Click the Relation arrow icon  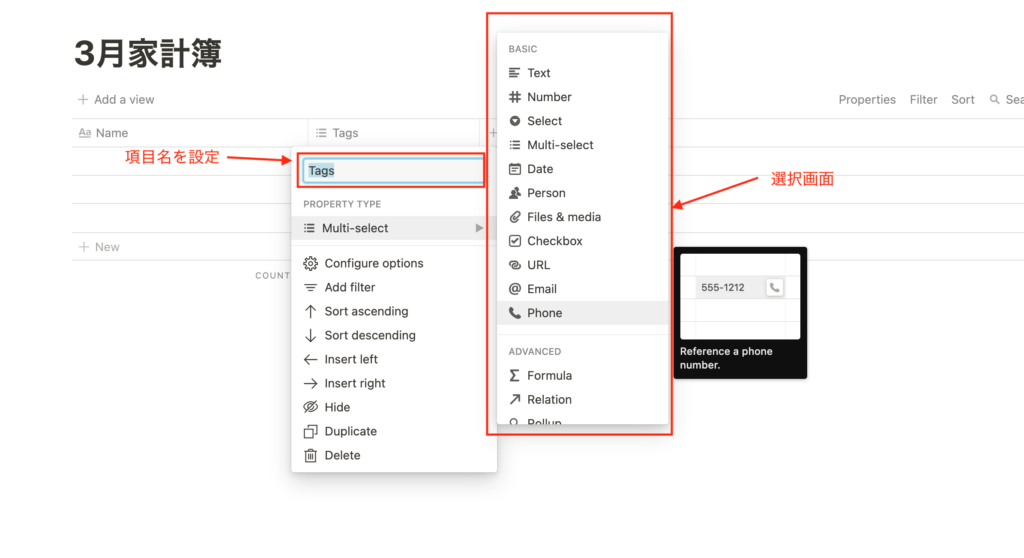(x=515, y=399)
